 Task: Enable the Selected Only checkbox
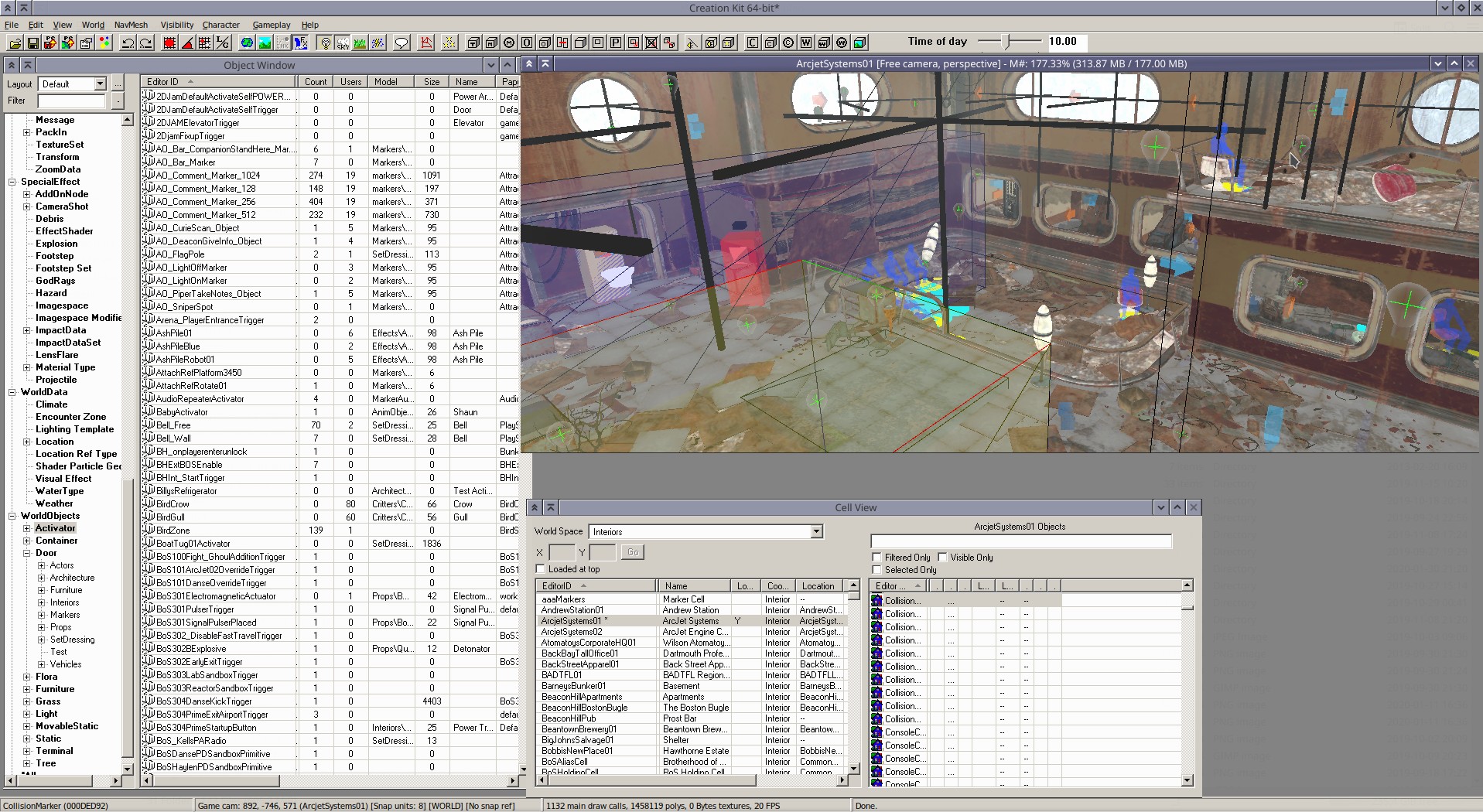[x=876, y=570]
